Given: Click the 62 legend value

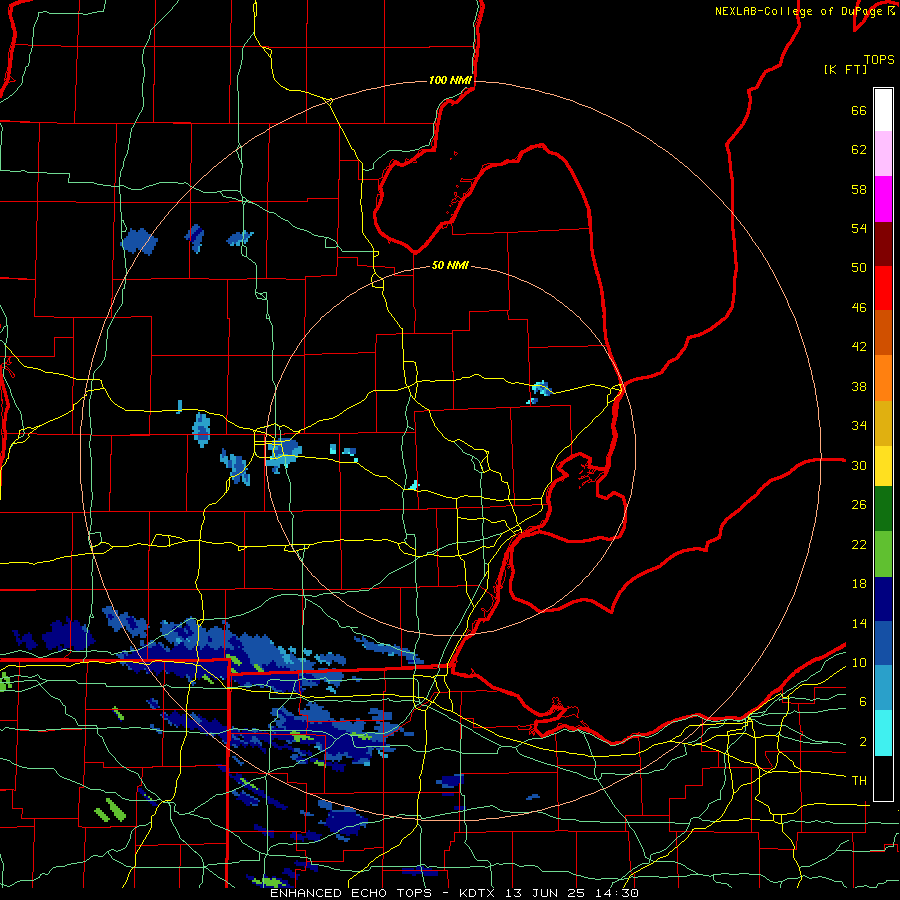Looking at the screenshot, I should pos(859,150).
